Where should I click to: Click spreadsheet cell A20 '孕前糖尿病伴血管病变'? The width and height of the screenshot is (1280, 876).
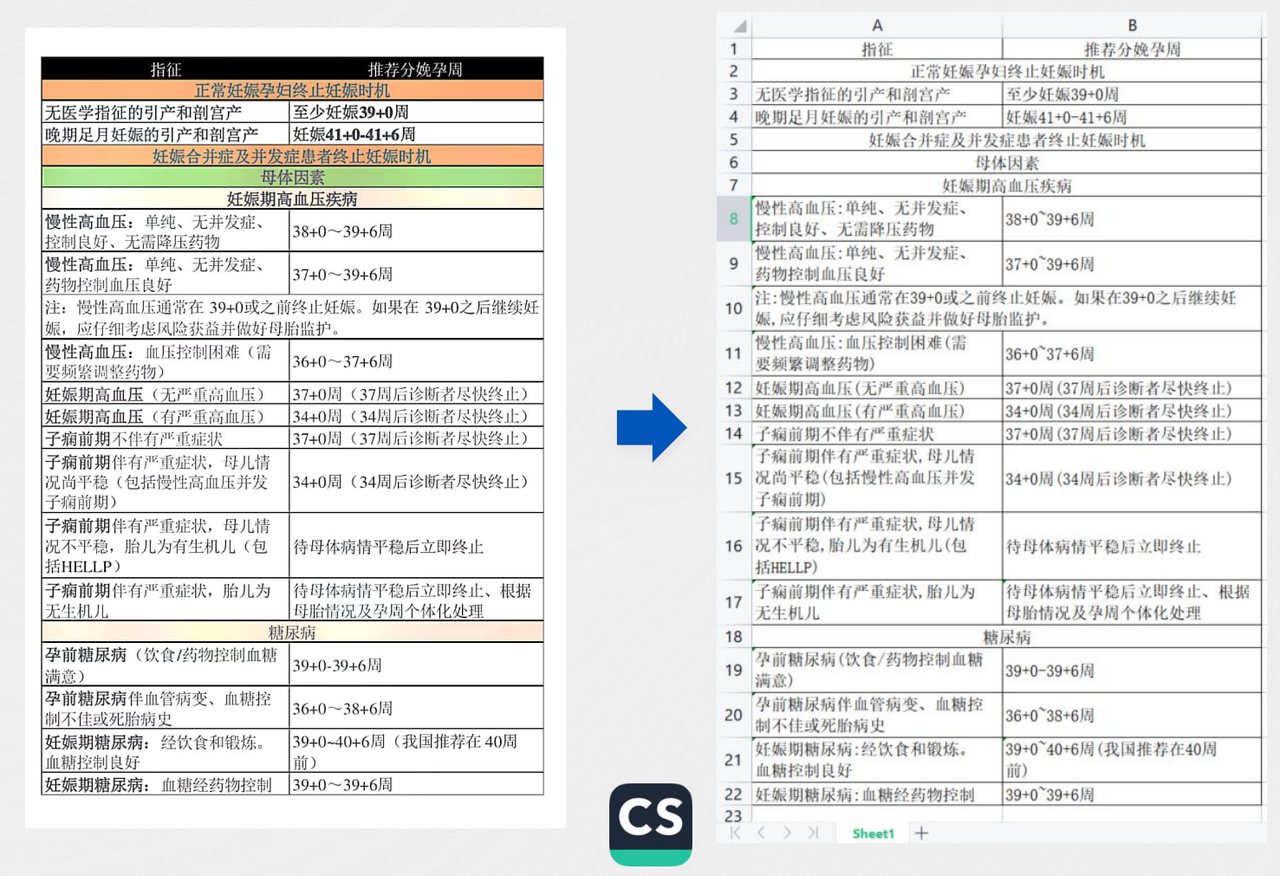click(877, 715)
